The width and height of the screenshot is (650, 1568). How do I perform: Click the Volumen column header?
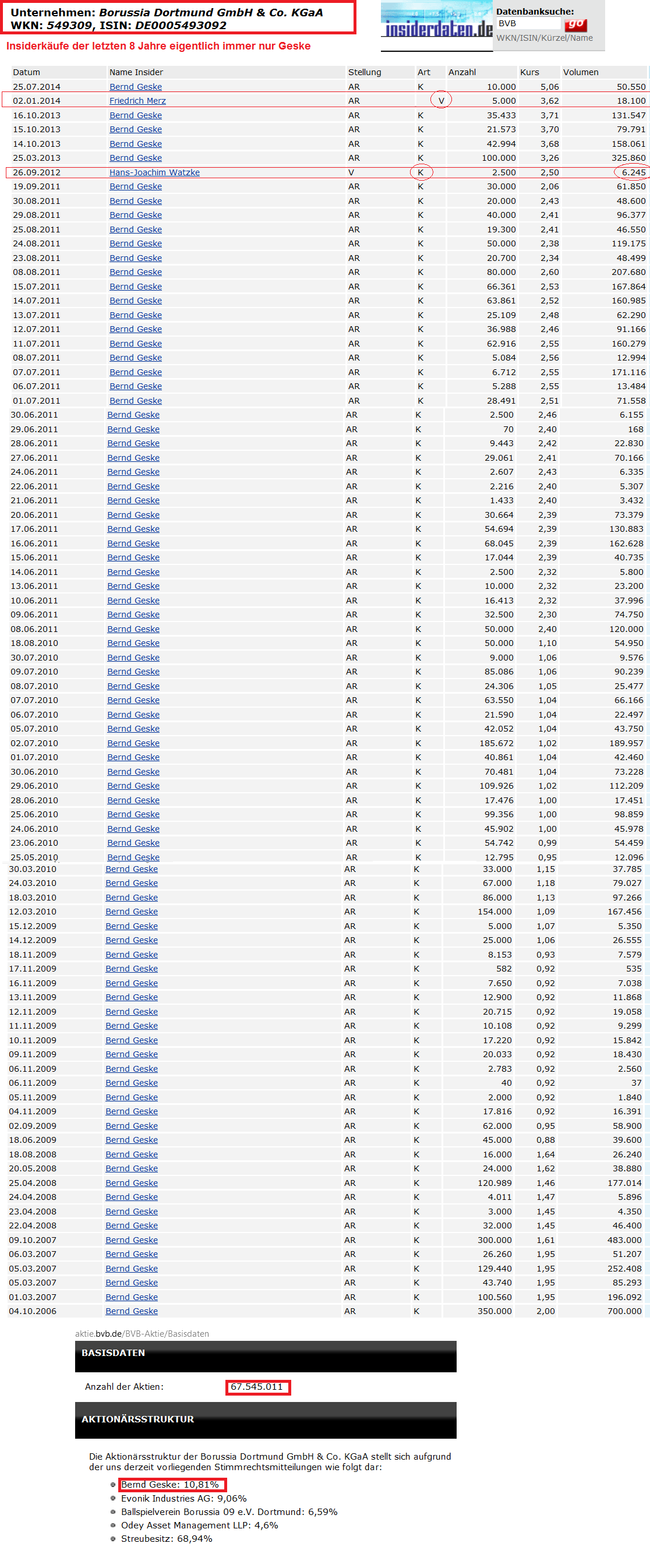(581, 72)
